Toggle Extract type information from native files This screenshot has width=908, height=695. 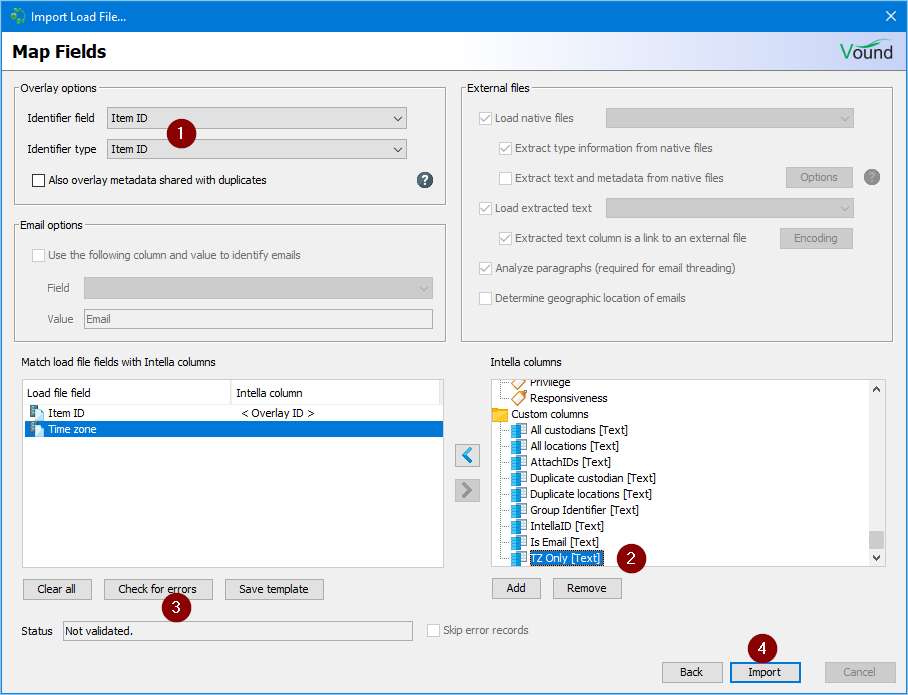tap(506, 148)
